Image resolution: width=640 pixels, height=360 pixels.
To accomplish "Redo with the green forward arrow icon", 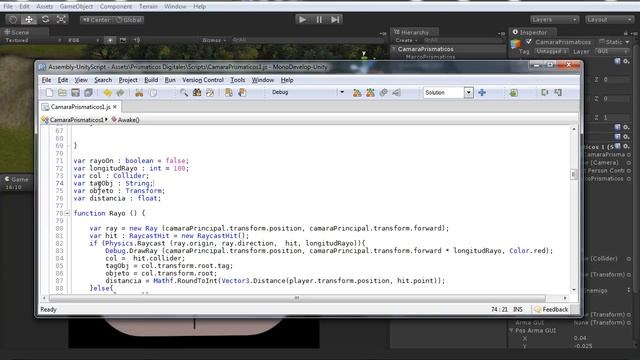I will [120, 93].
